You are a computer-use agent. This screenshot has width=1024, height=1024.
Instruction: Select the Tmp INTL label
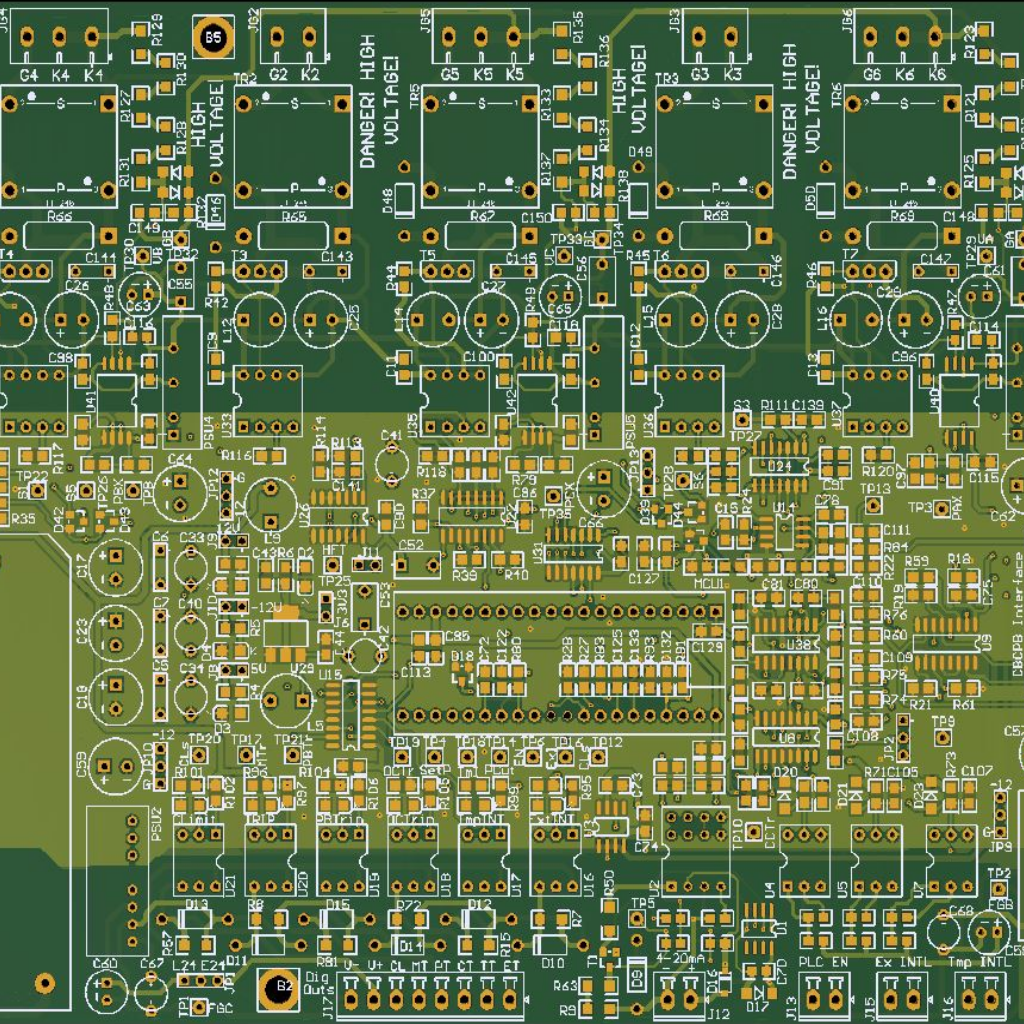(x=978, y=961)
